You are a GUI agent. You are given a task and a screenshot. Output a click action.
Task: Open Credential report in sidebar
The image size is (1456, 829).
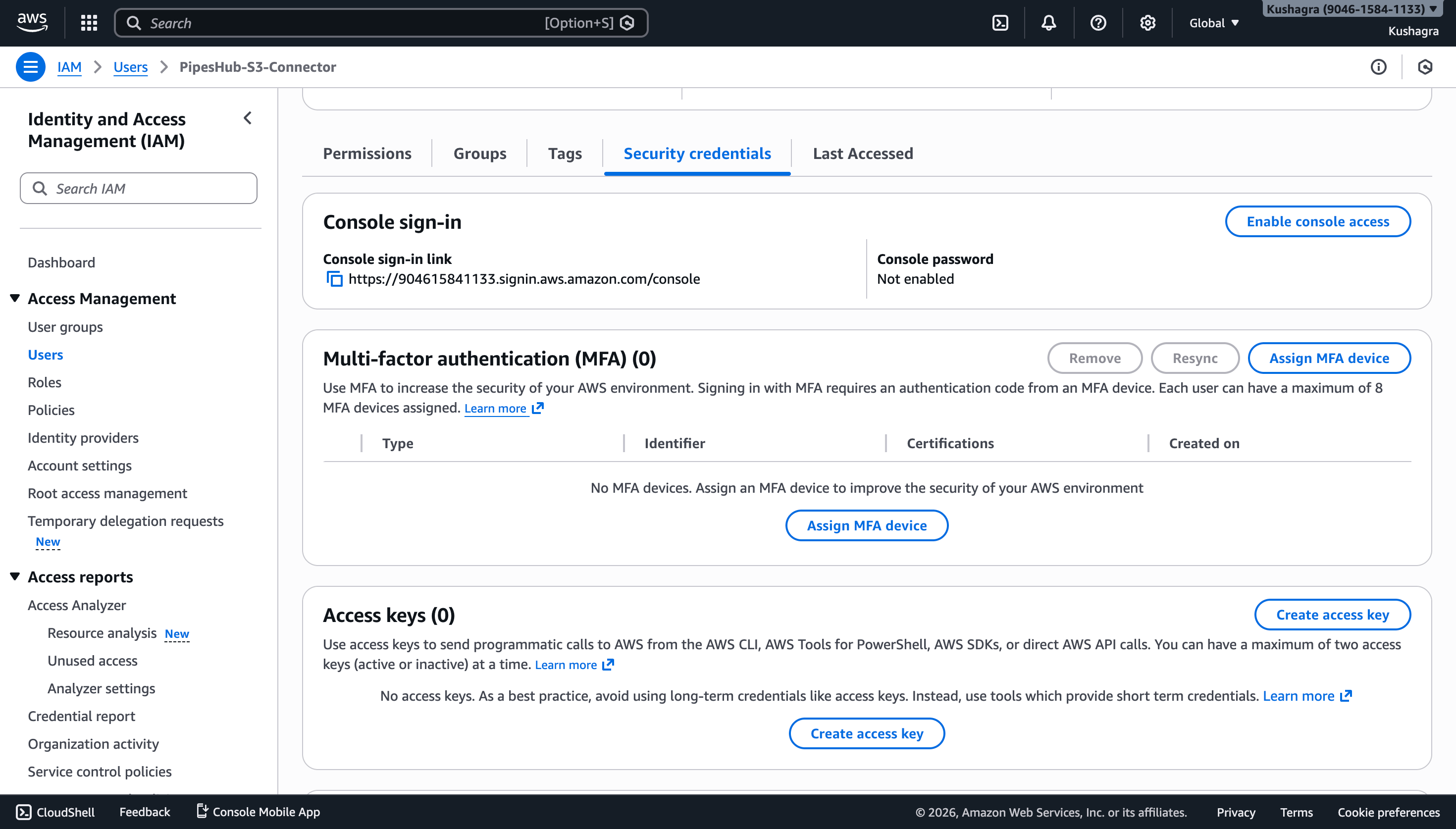(x=81, y=716)
